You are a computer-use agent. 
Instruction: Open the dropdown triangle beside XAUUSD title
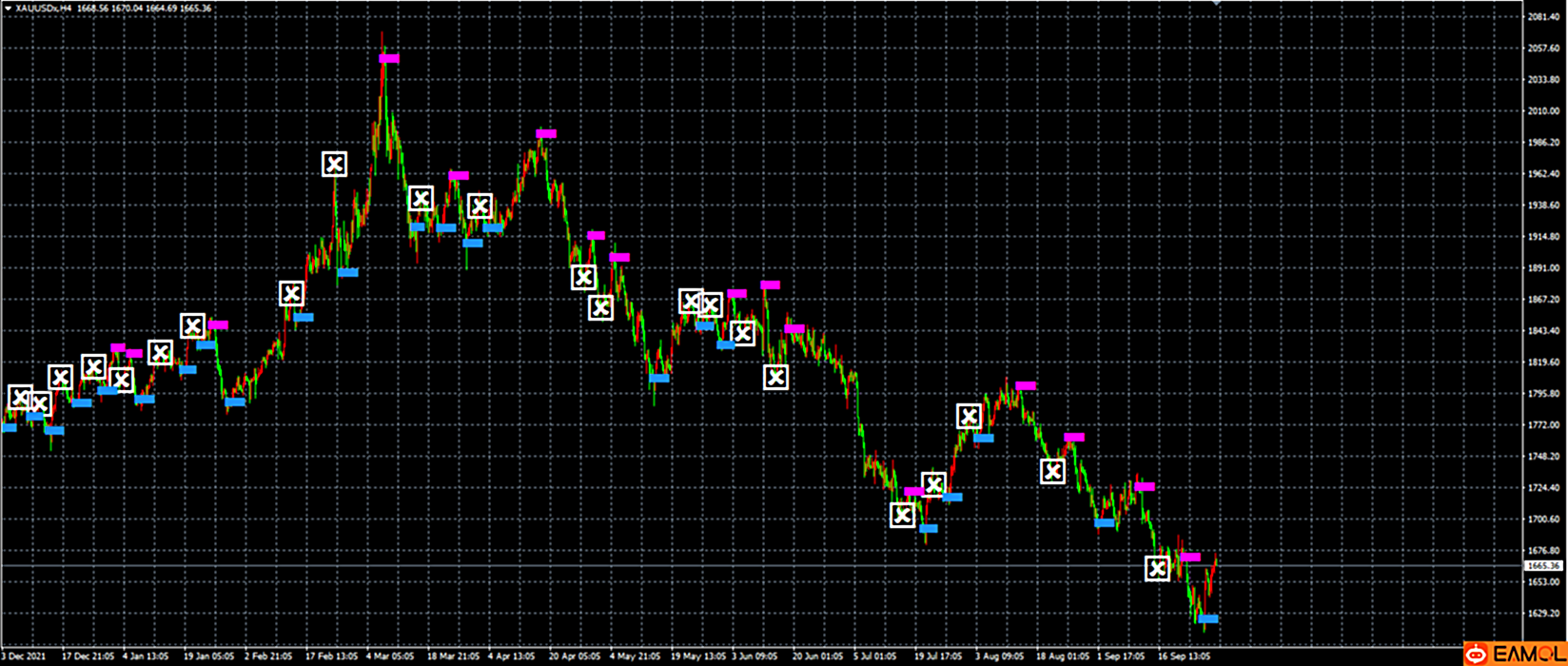coord(8,9)
